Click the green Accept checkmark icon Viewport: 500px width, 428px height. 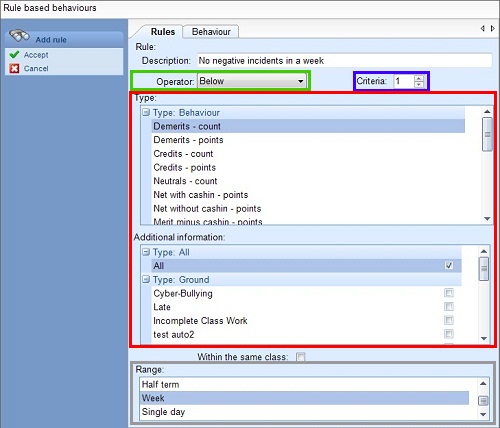point(14,54)
